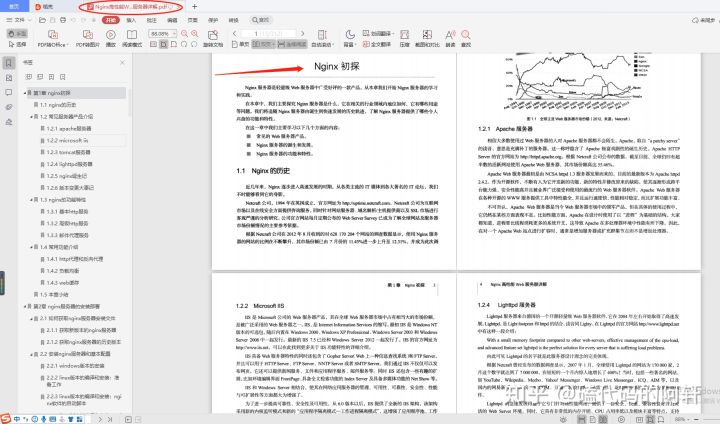Click the save icon in quick toolbar
The image size is (720, 424).
pyautogui.click(x=52, y=20)
